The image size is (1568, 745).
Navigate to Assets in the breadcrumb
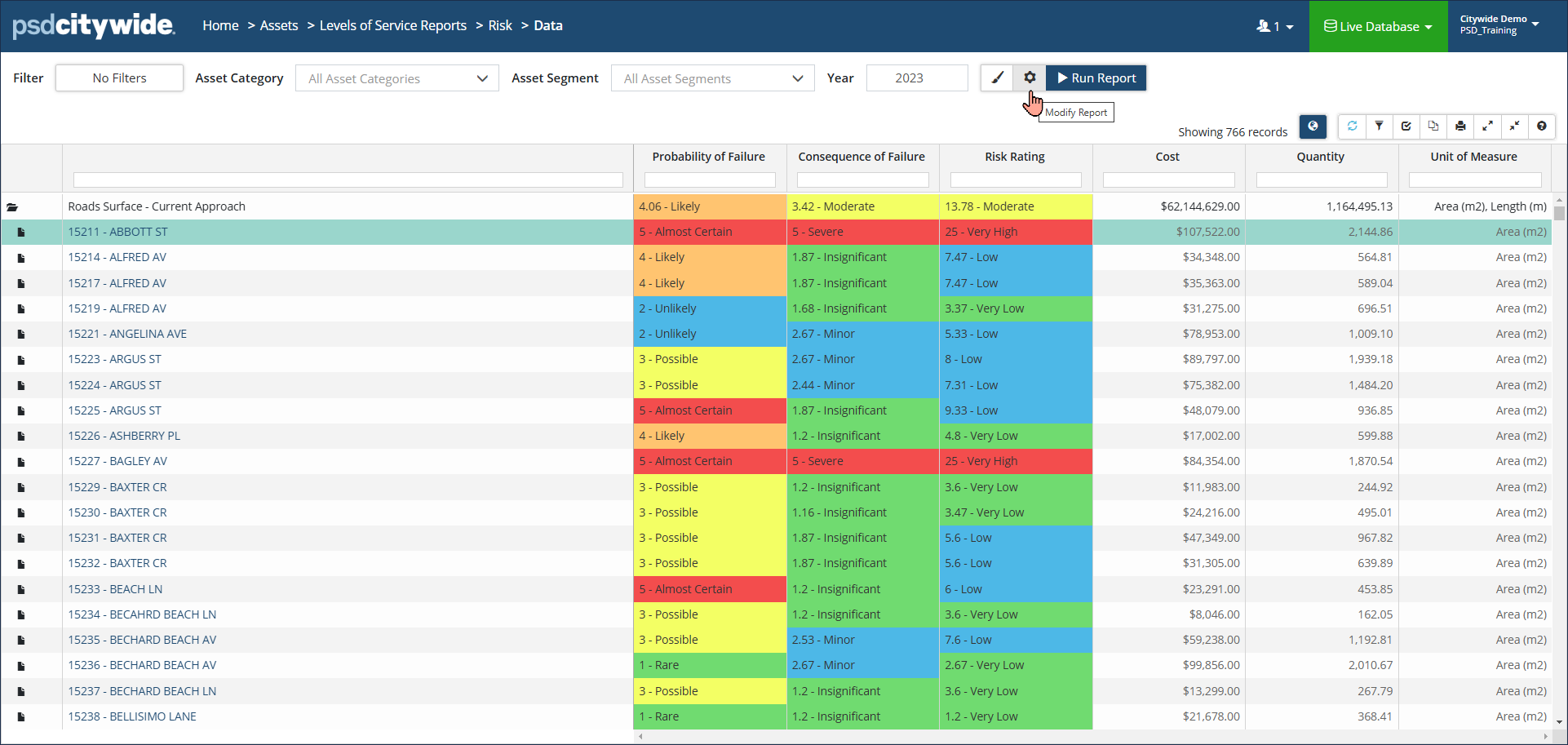point(279,25)
